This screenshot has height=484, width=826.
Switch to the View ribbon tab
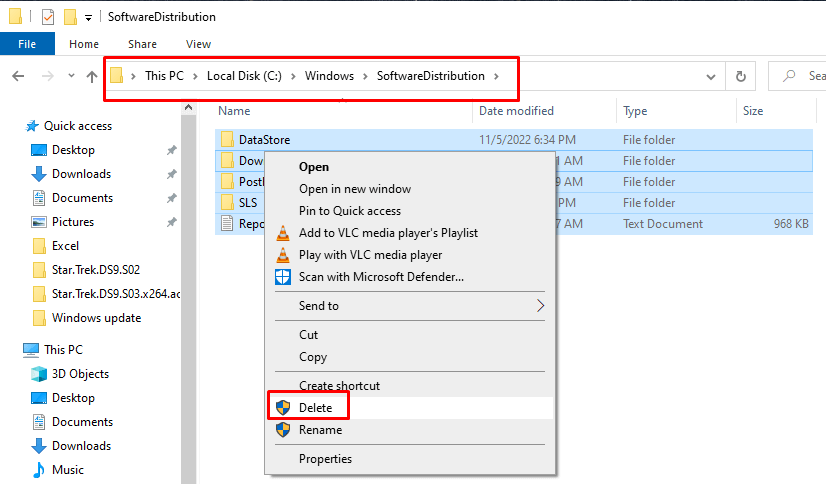click(198, 44)
